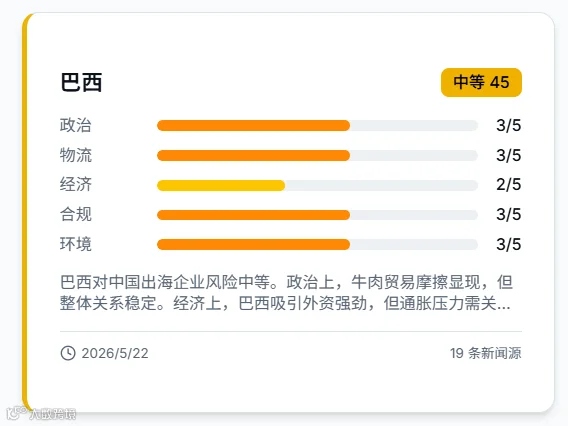Click the 3/5 score for 政治
This screenshot has height=426, width=568.
(509, 126)
